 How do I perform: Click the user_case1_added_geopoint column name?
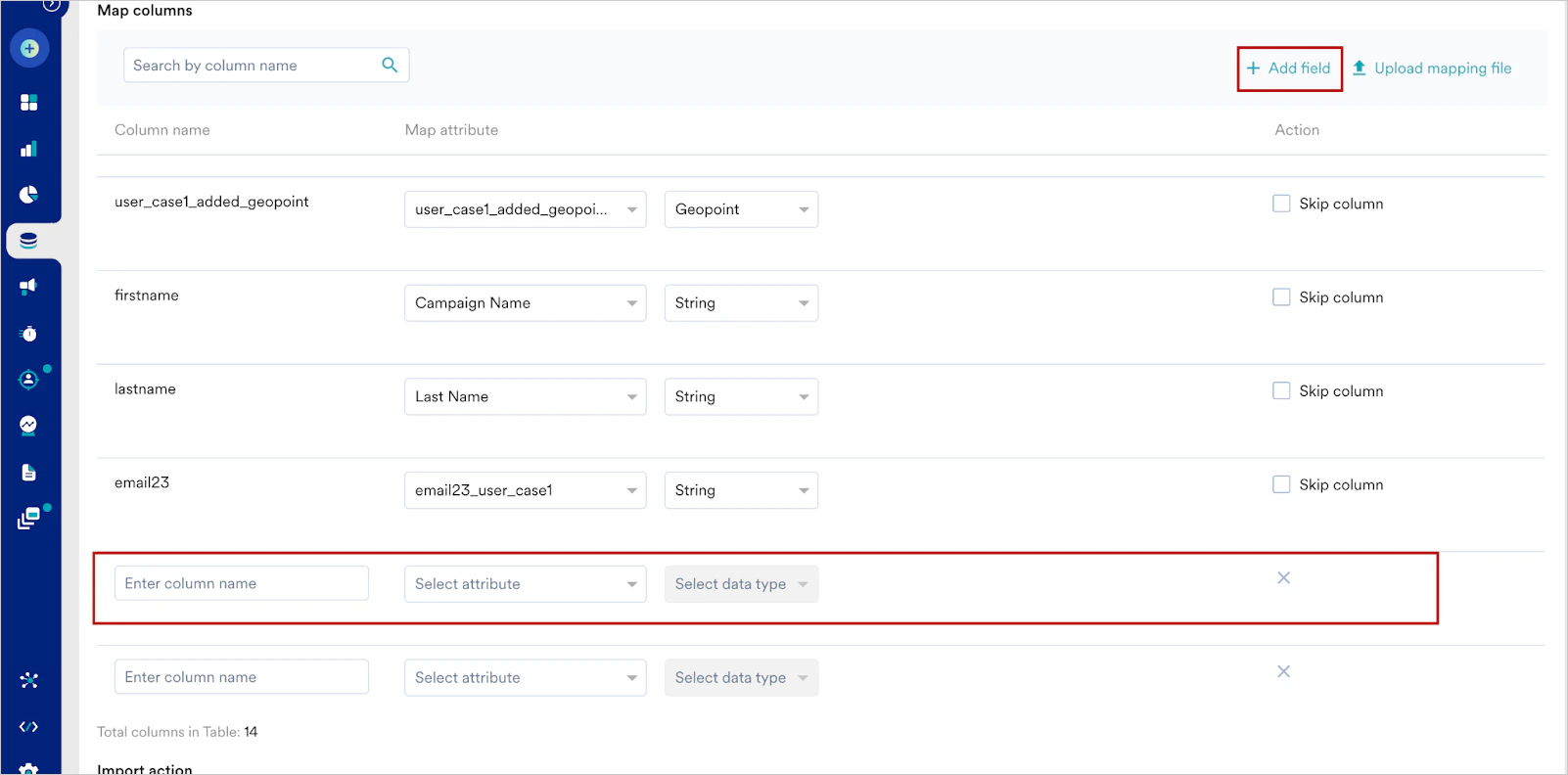pyautogui.click(x=211, y=202)
